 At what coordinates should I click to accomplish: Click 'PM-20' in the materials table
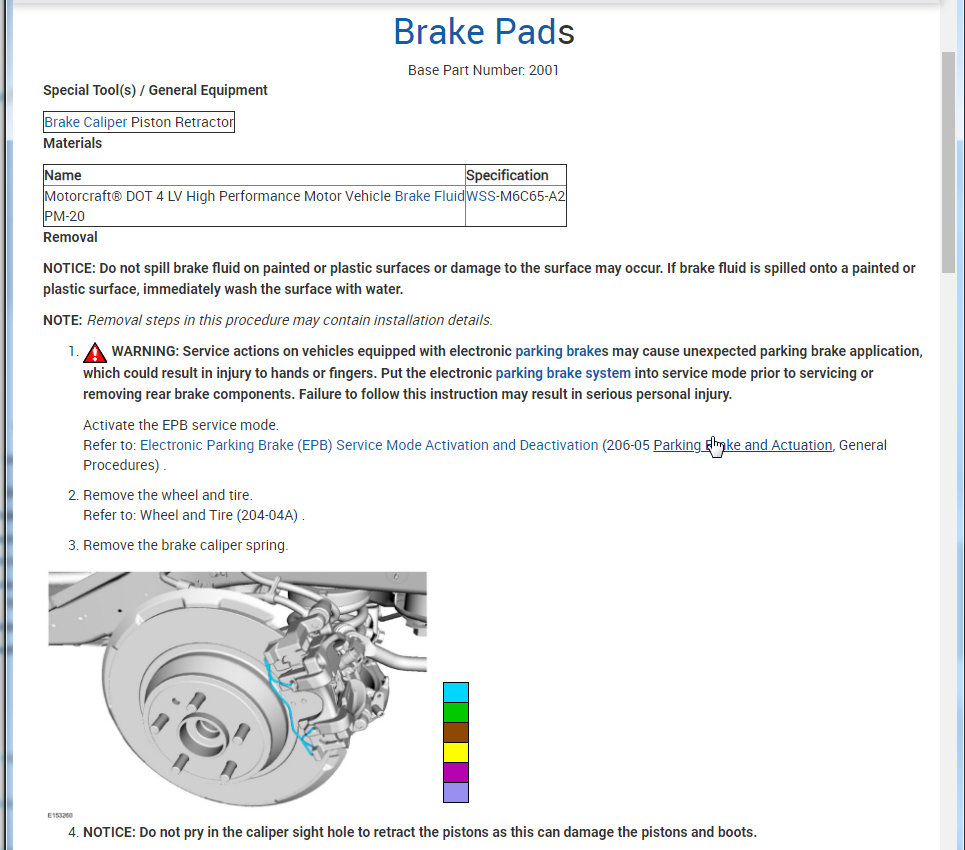65,216
